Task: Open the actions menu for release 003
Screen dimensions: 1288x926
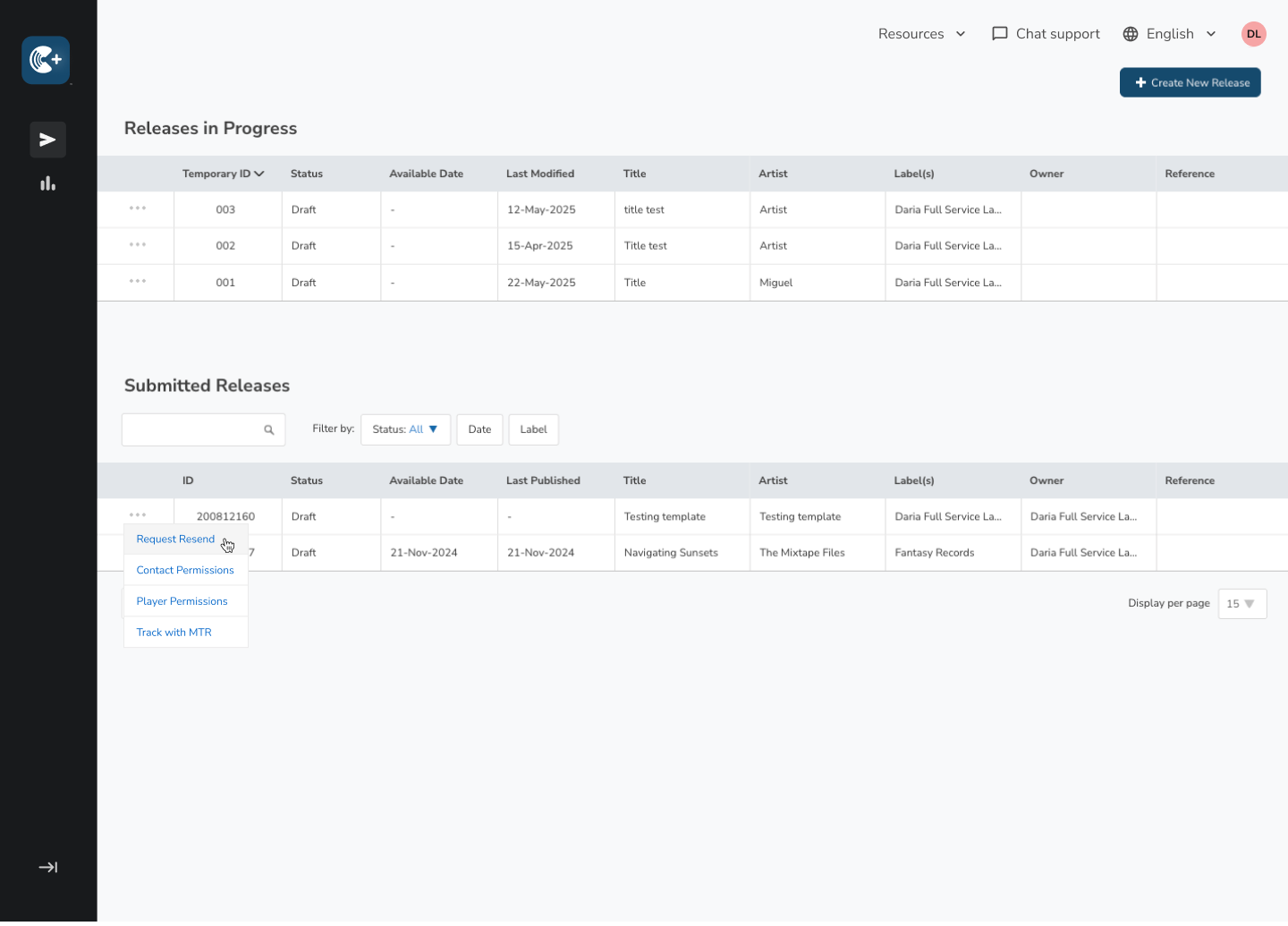Action: click(138, 208)
